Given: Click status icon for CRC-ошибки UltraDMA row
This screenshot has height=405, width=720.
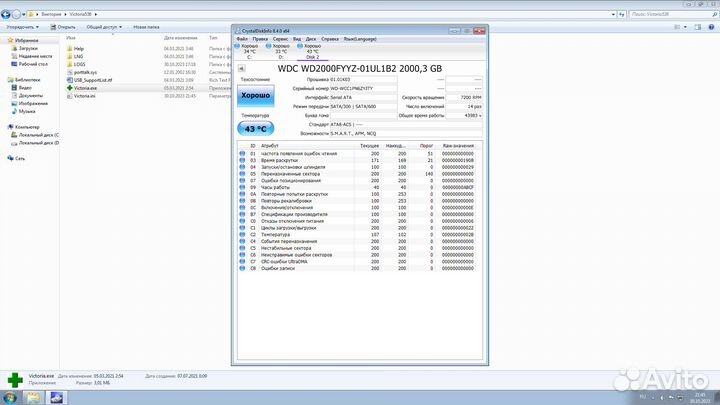Looking at the screenshot, I should pos(242,262).
